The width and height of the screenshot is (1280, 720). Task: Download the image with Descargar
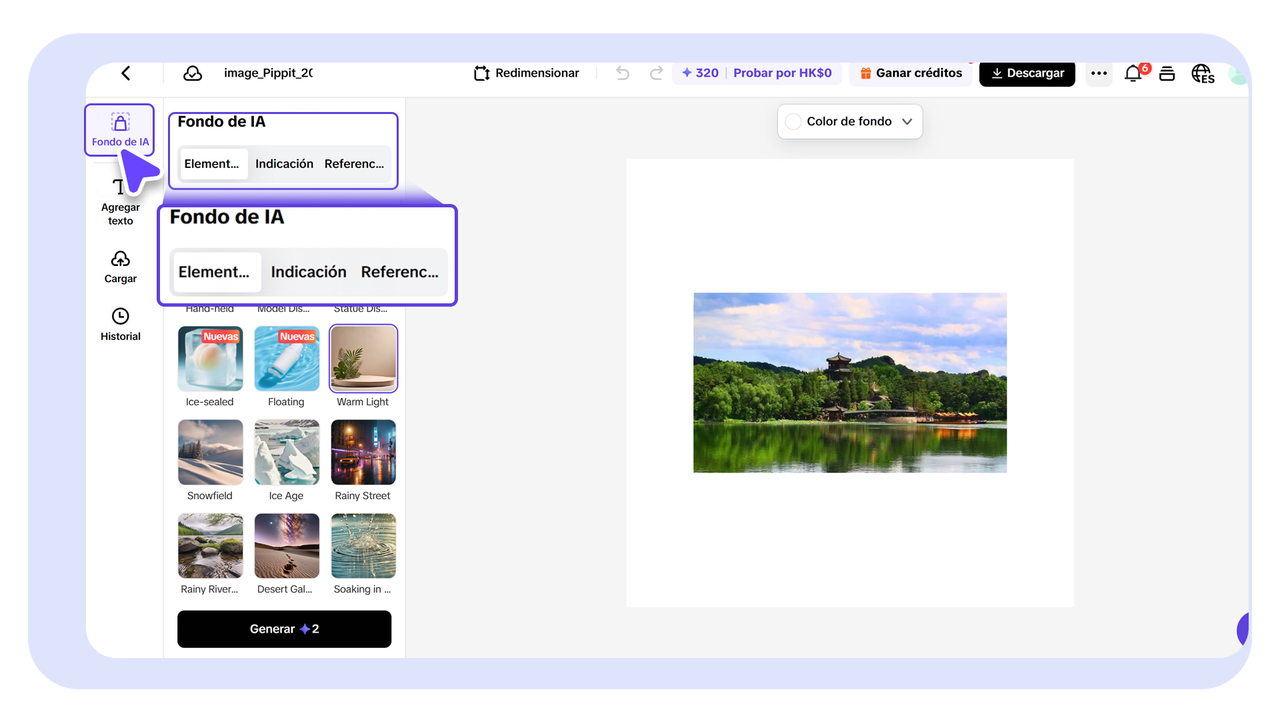click(1027, 73)
